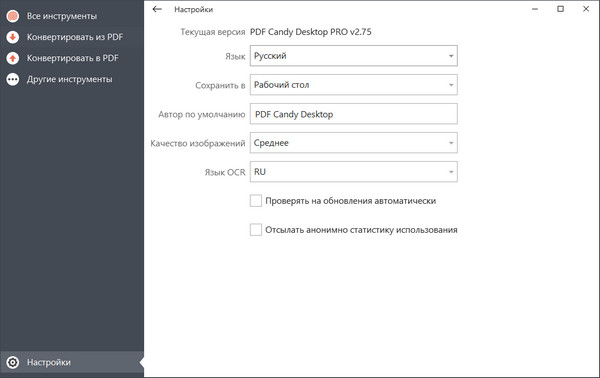This screenshot has height=378, width=600.
Task: Click the Other tools ellipsis icon
Action: click(13, 79)
